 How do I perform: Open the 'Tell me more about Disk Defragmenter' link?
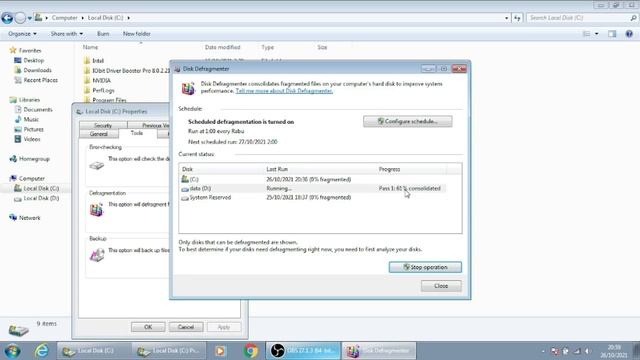[x=284, y=91]
